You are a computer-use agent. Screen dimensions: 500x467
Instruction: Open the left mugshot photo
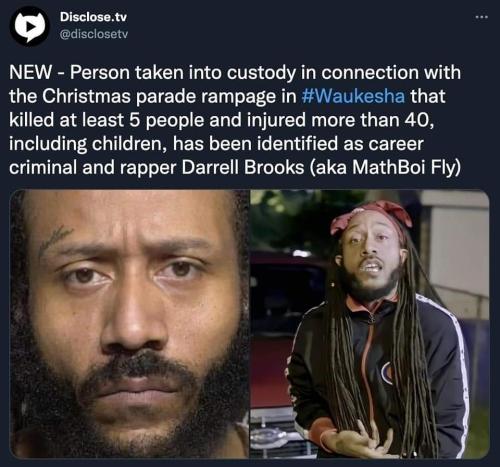(x=129, y=324)
